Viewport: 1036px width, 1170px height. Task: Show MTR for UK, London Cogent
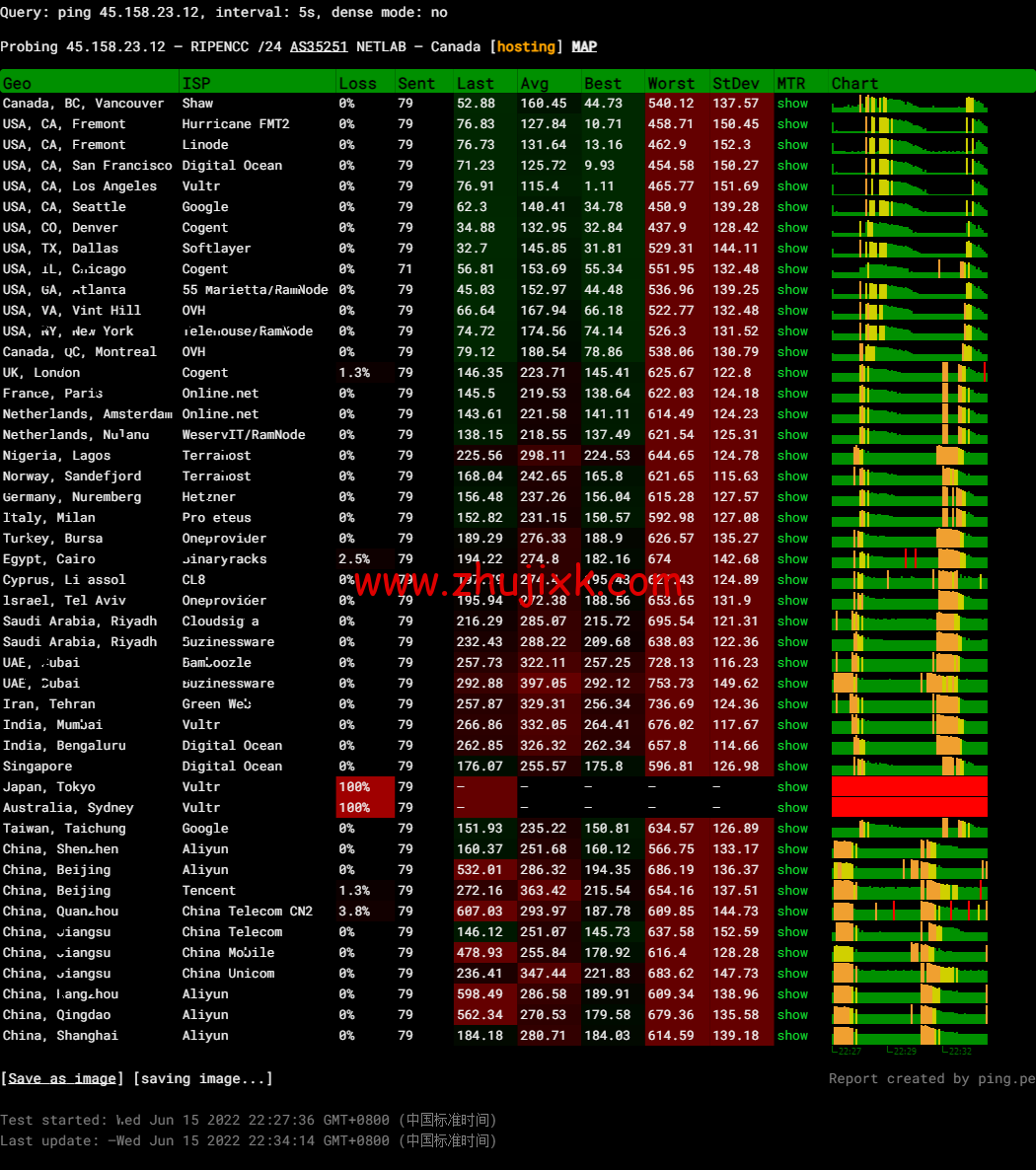(792, 373)
